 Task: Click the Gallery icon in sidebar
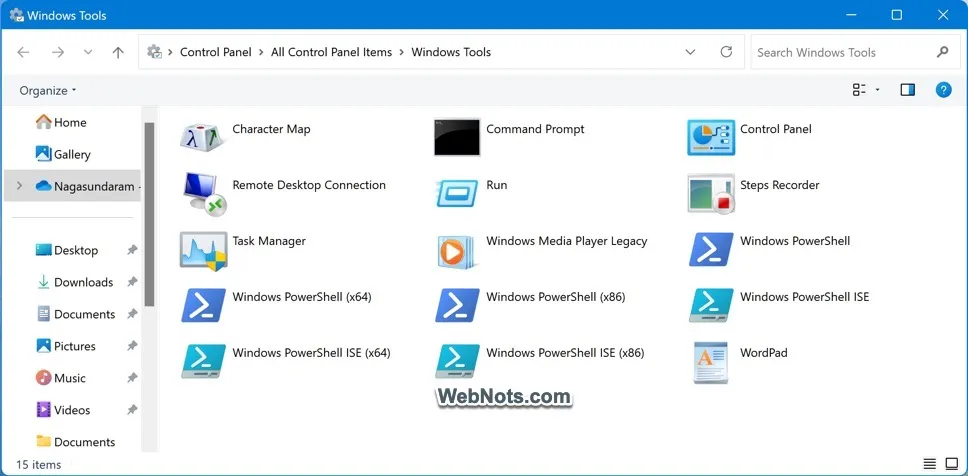click(43, 154)
